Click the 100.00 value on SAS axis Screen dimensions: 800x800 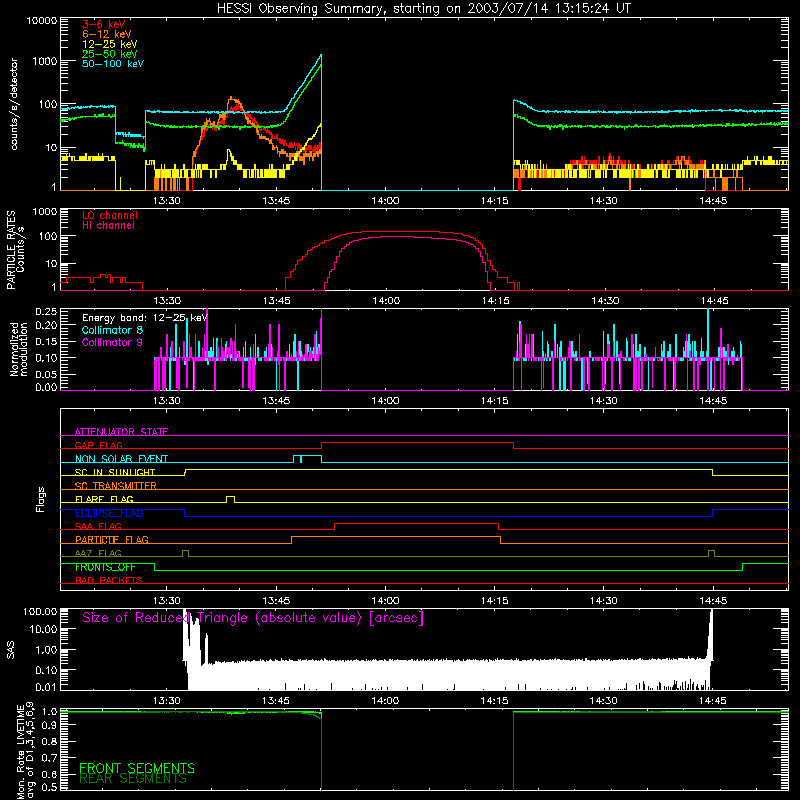click(40, 612)
